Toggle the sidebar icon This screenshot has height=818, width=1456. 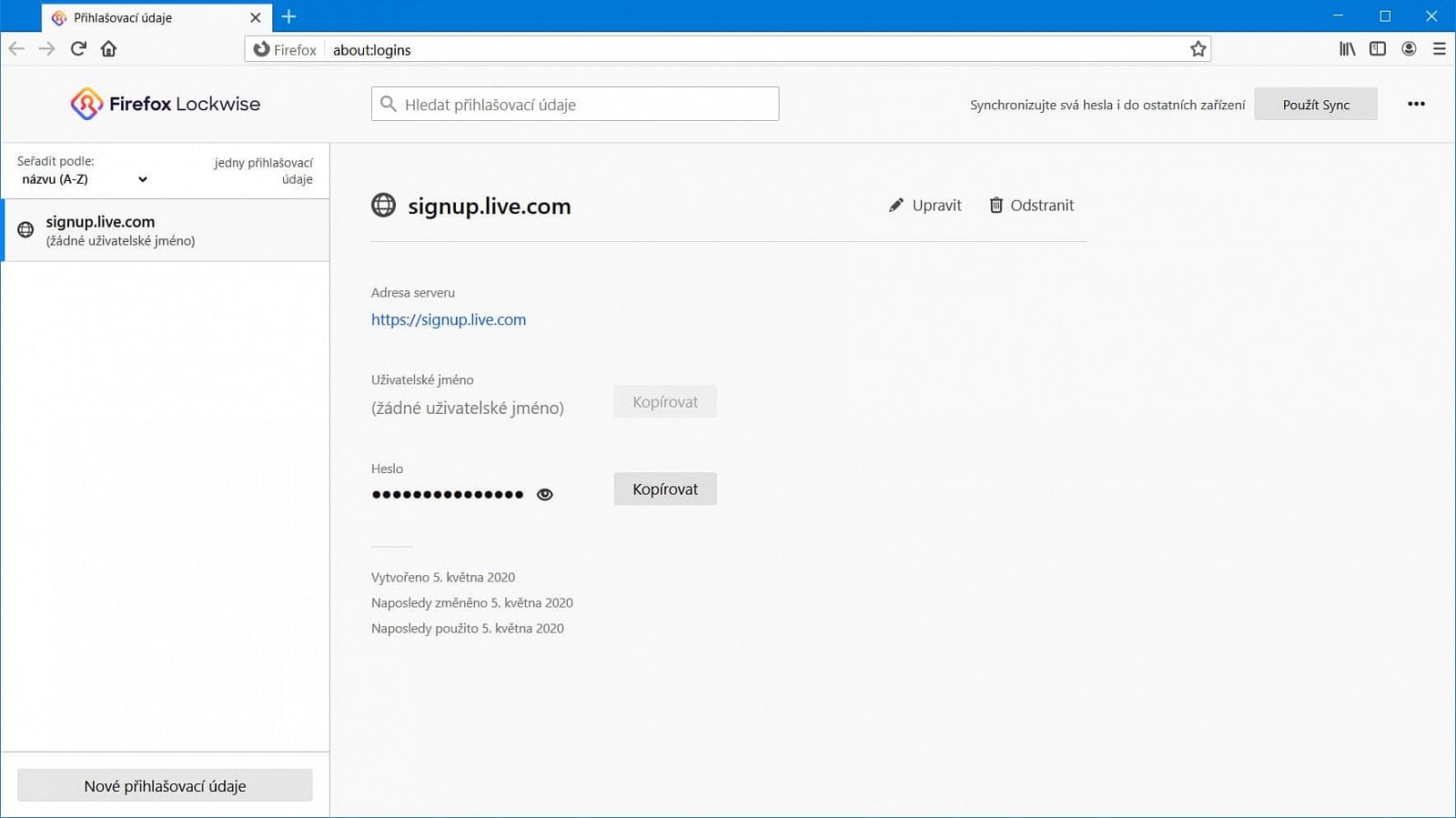1378,49
